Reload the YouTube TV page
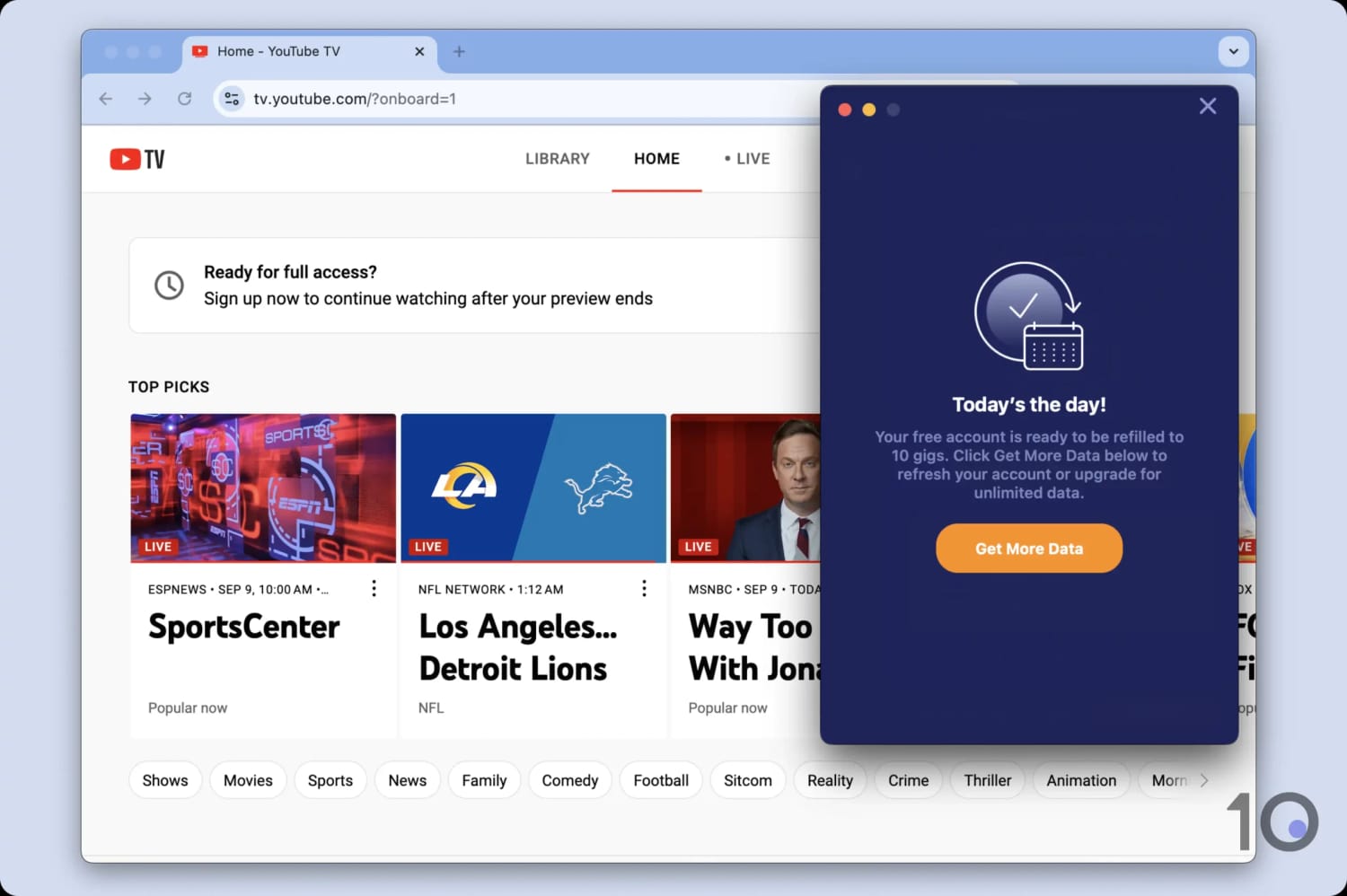Viewport: 1347px width, 896px height. [x=184, y=99]
